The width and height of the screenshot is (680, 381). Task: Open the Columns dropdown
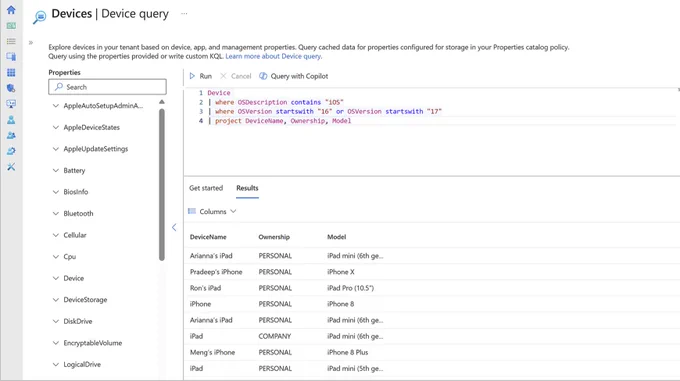212,212
